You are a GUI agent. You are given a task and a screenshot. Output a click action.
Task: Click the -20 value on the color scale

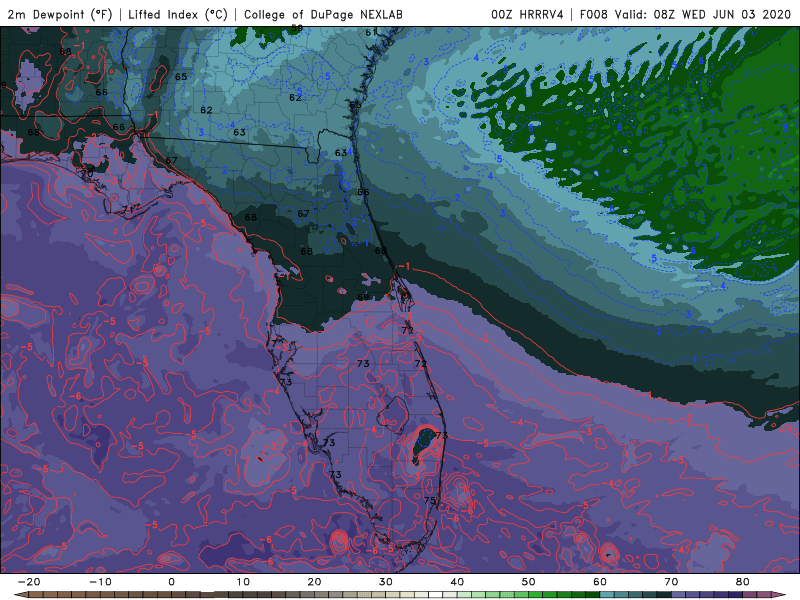[29, 582]
